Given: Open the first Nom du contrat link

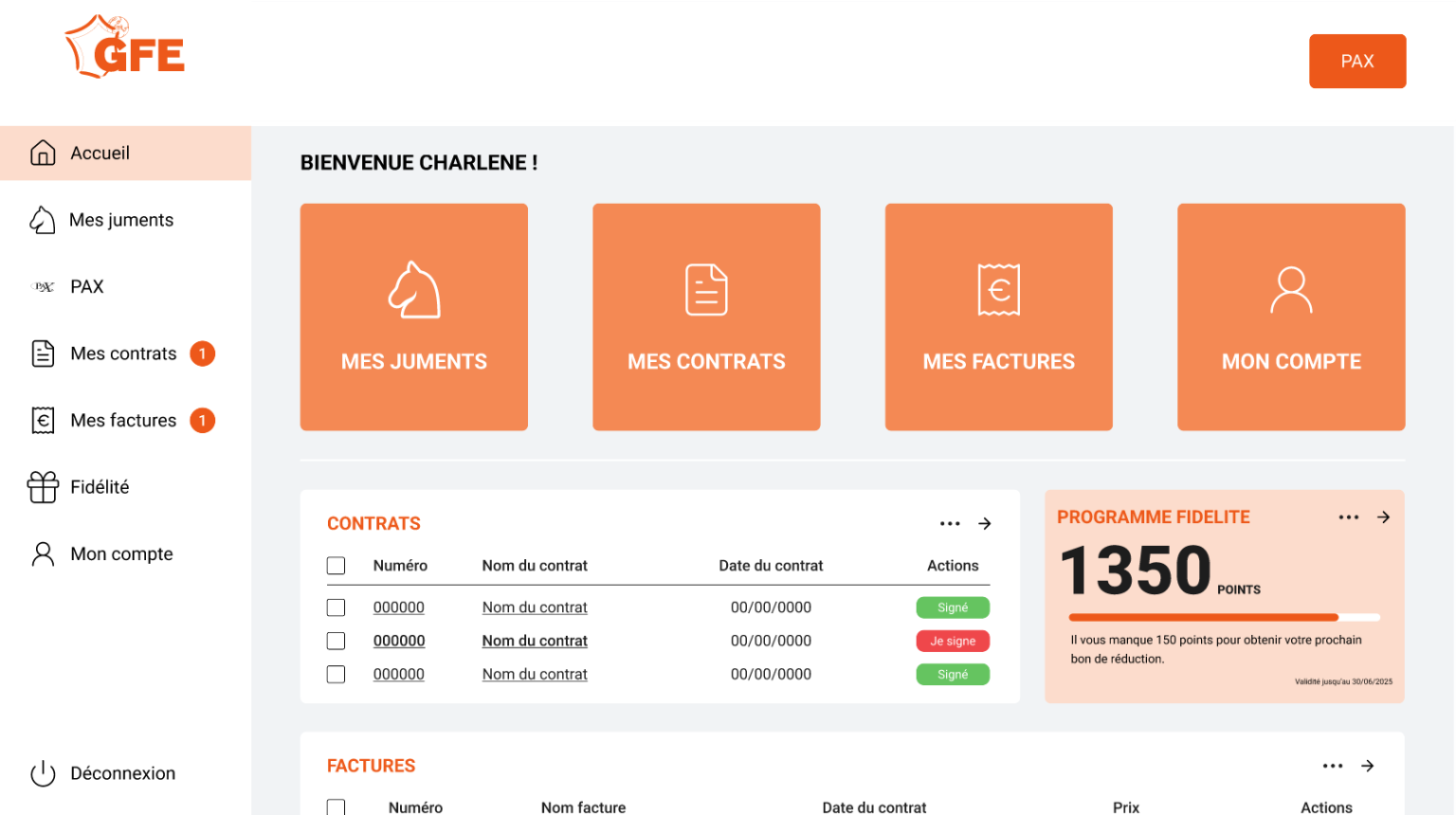Looking at the screenshot, I should tap(535, 607).
